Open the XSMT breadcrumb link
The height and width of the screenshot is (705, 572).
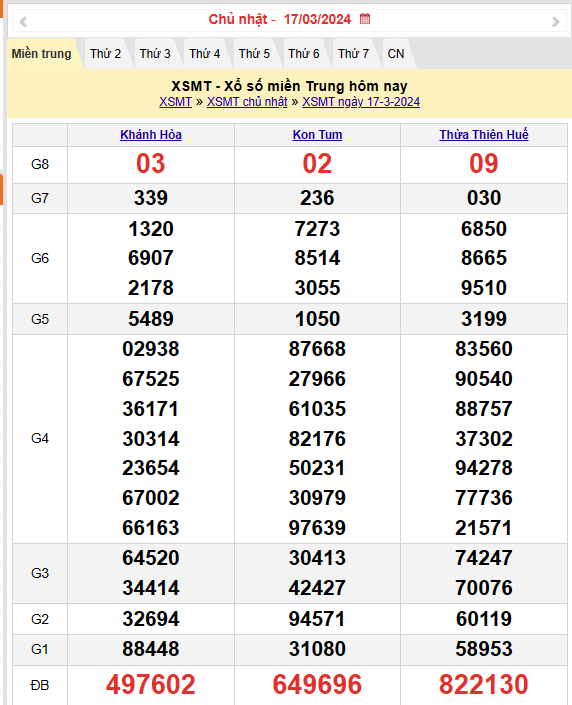(x=175, y=102)
